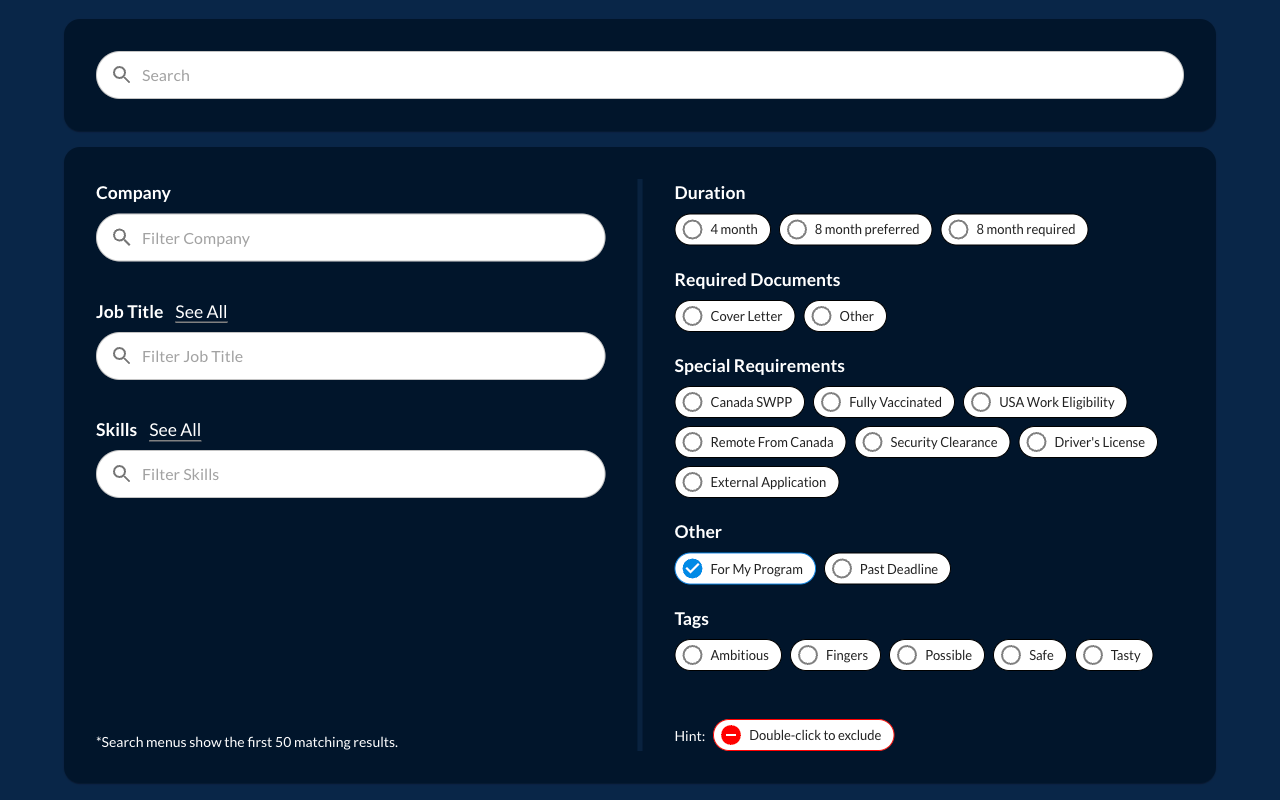Open See All link beside Skills
Viewport: 1280px width, 800px height.
[x=175, y=430]
